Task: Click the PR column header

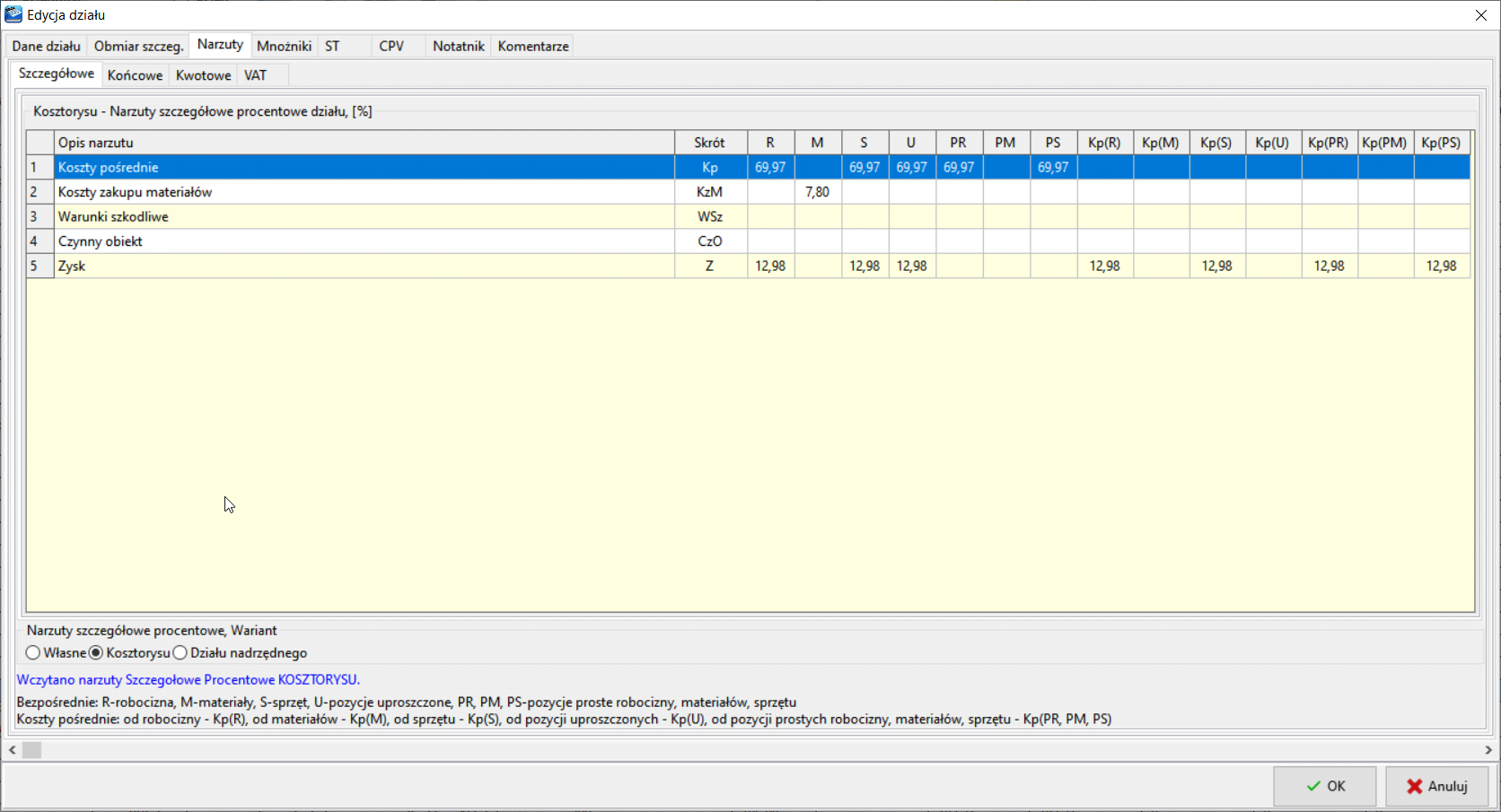Action: click(958, 143)
